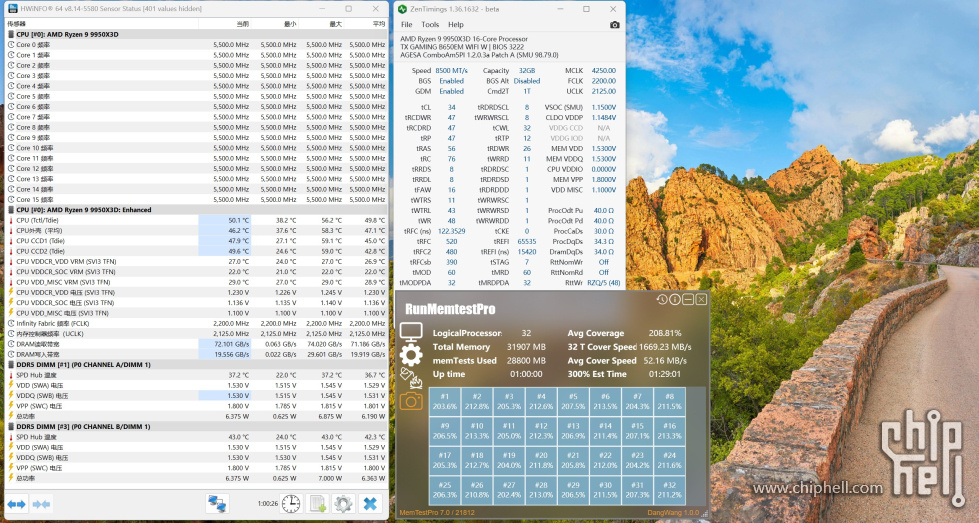Screen dimensions: 979x523
Task: Open RunMemtestPro settings gear
Action: (411, 355)
